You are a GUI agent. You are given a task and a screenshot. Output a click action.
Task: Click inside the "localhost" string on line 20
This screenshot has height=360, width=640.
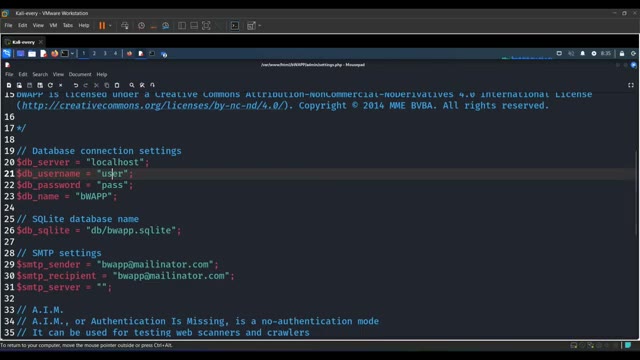coord(115,162)
